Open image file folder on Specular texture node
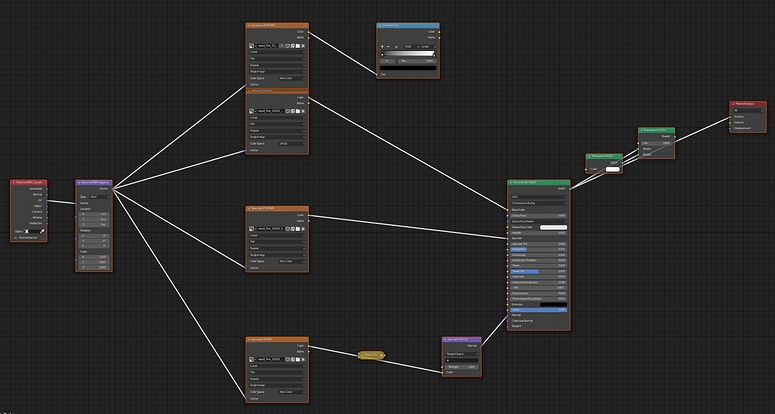 tap(298, 229)
